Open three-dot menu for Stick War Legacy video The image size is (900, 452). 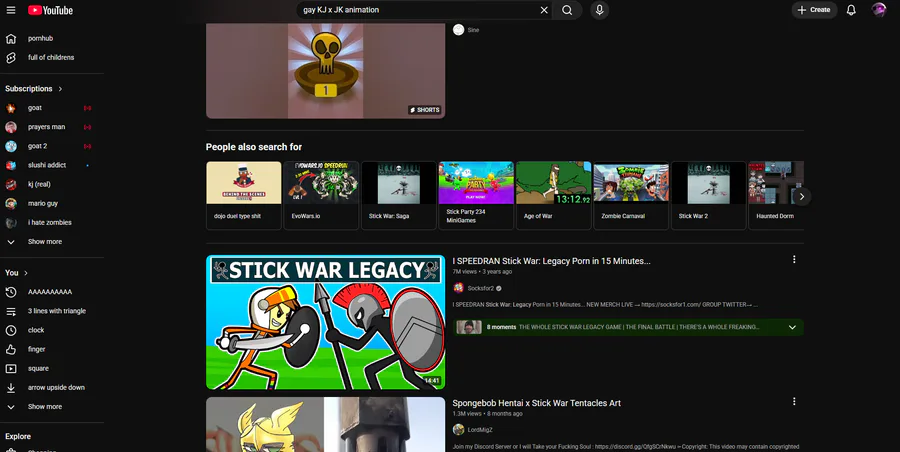click(x=794, y=260)
